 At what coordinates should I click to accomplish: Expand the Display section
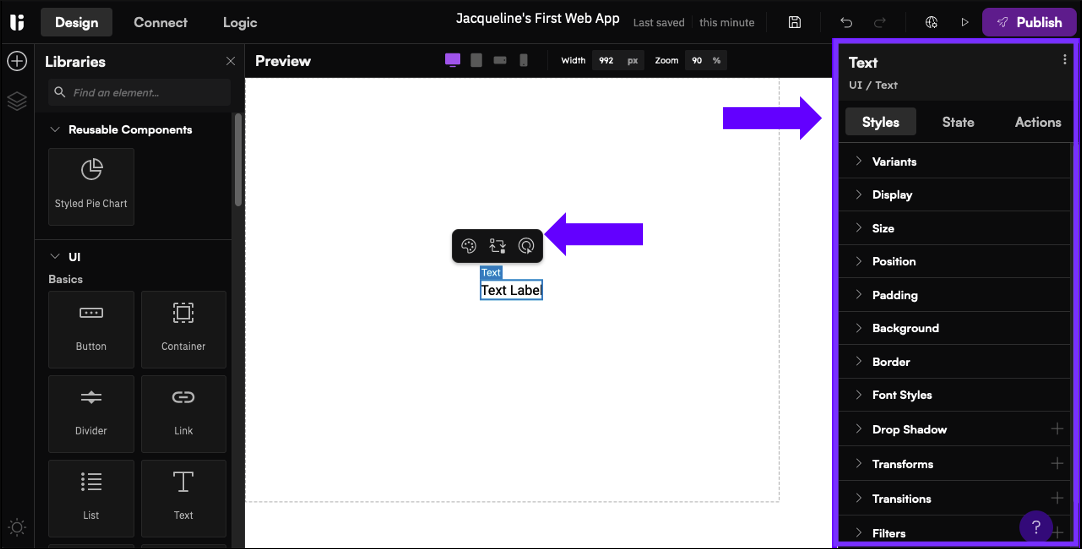click(954, 194)
